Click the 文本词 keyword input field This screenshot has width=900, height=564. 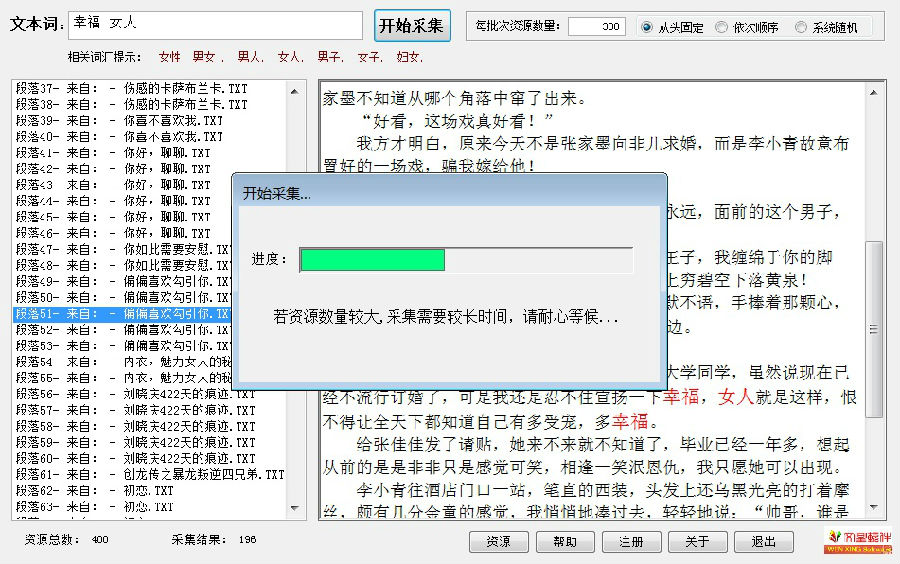click(x=215, y=25)
